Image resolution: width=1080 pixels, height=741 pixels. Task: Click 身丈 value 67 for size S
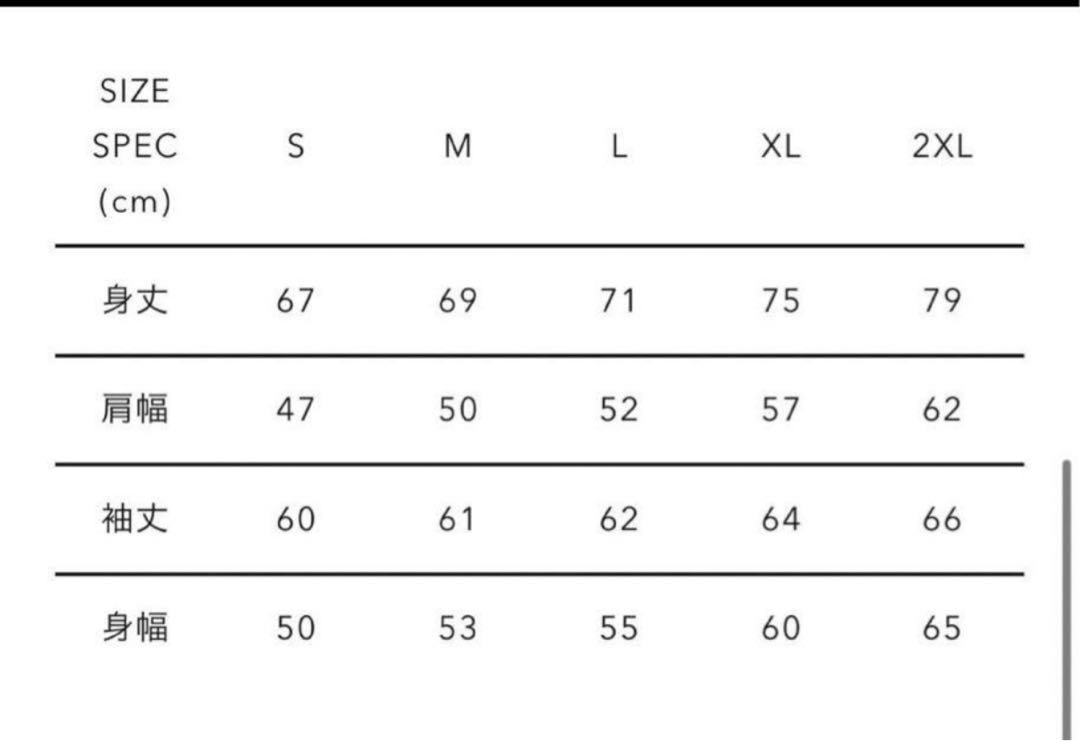pos(295,300)
